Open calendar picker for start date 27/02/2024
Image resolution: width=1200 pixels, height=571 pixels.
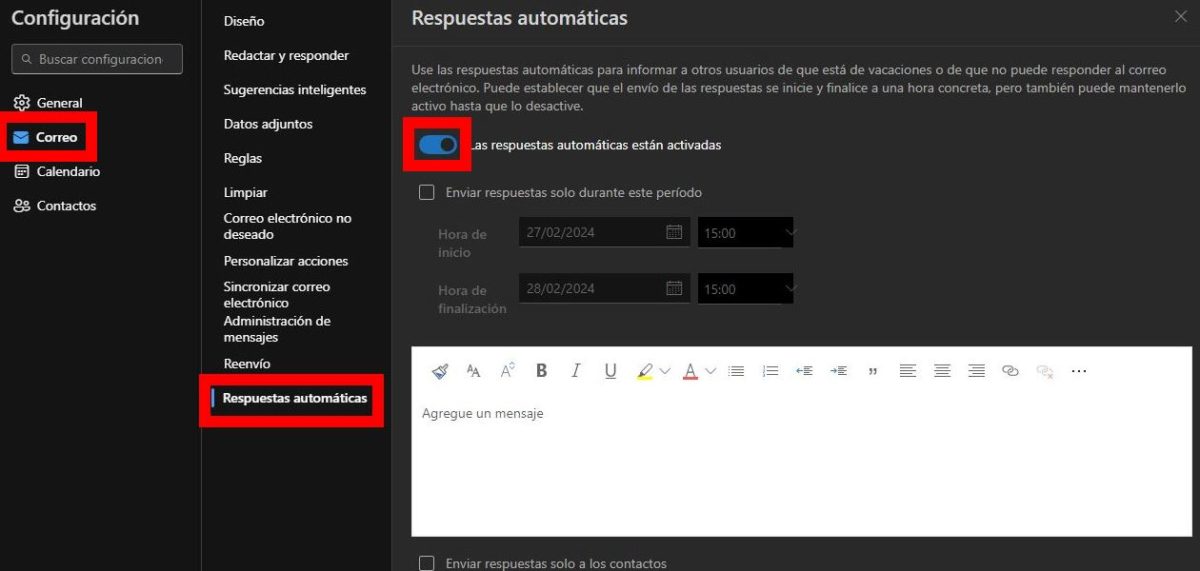[674, 232]
